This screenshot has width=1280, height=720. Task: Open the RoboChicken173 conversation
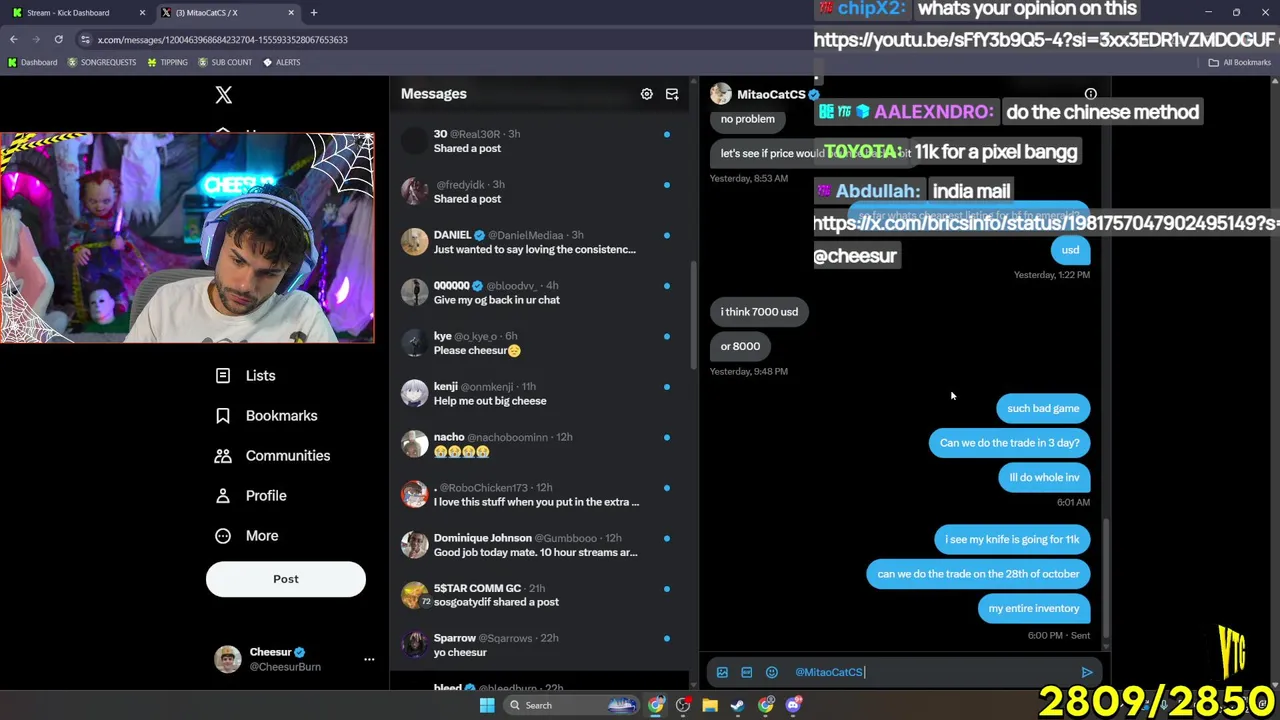tap(538, 494)
